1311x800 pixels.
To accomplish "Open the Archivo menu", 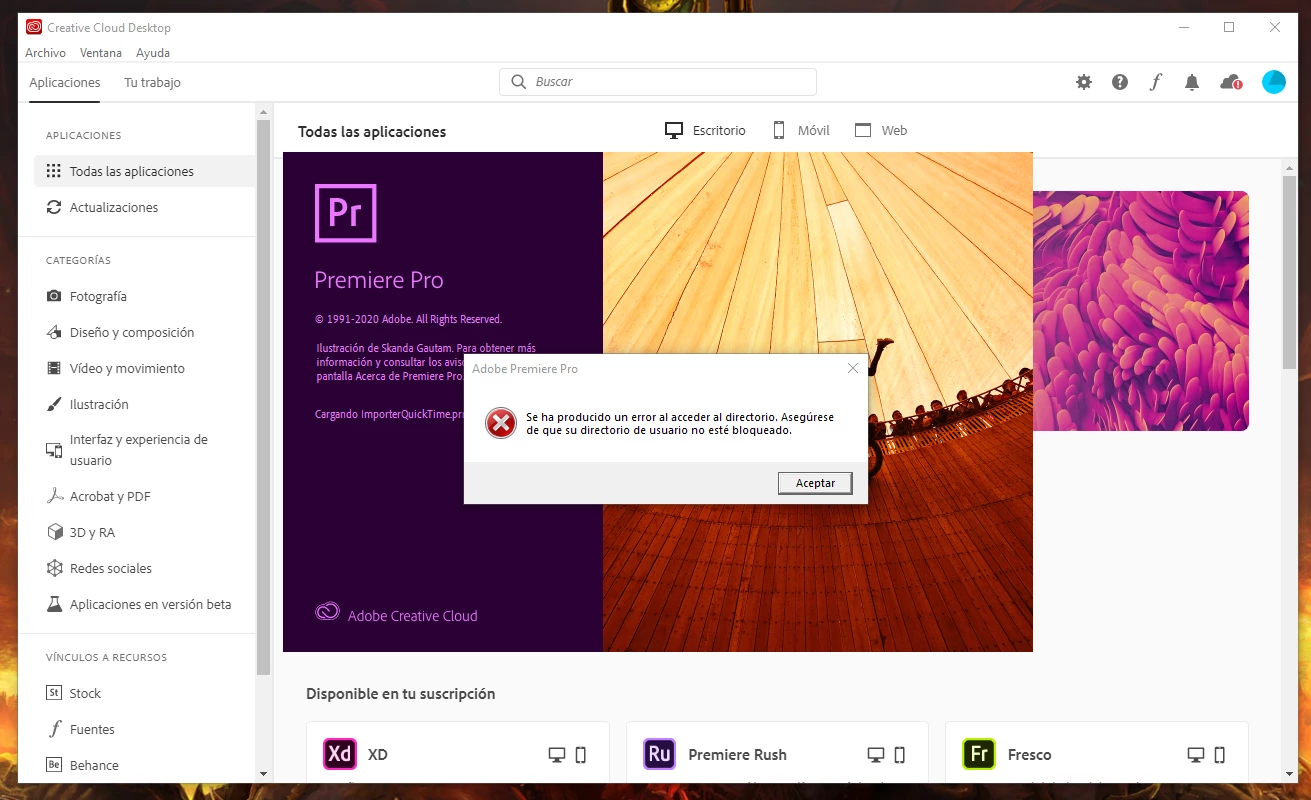I will [x=45, y=53].
